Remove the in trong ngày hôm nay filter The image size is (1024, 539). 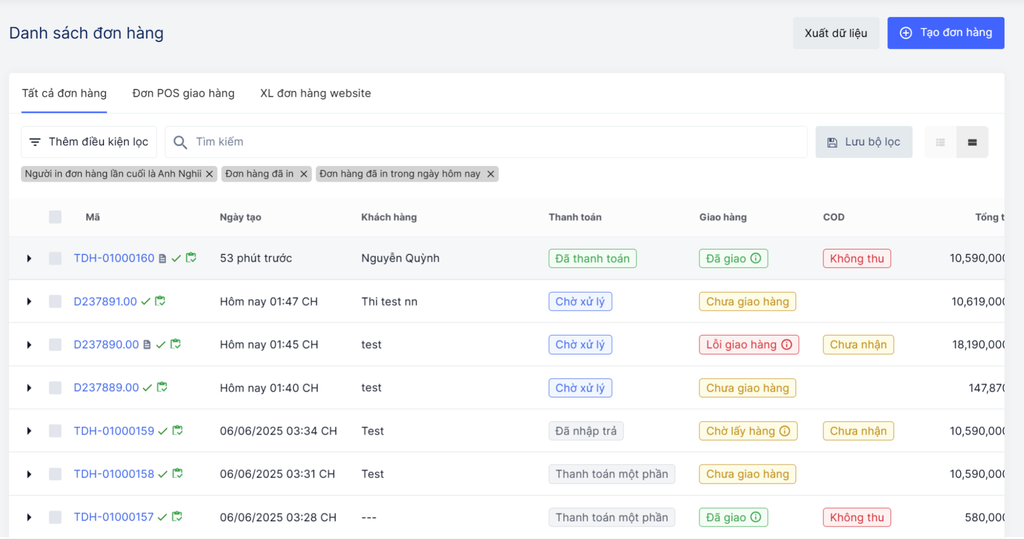click(x=490, y=174)
